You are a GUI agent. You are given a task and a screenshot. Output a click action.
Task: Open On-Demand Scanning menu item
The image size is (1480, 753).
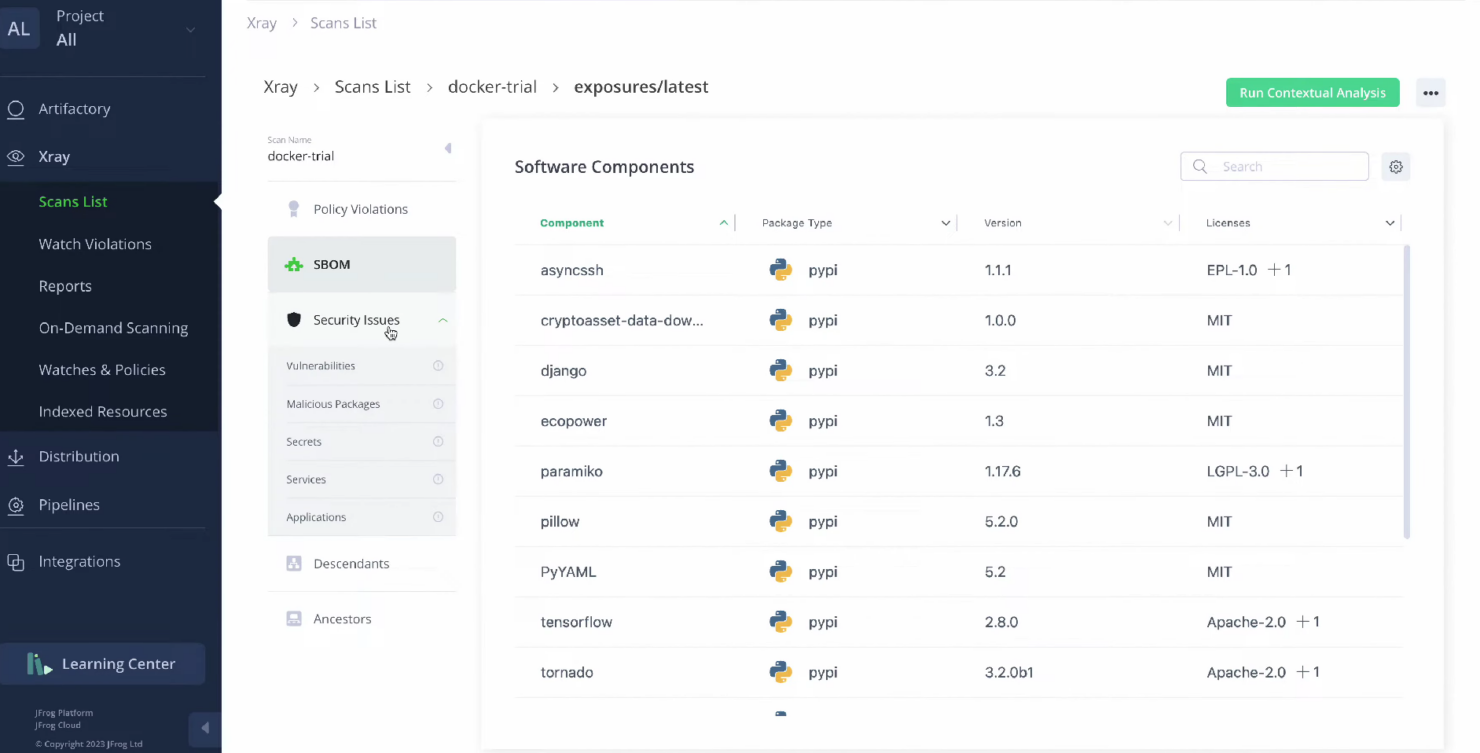(x=113, y=328)
